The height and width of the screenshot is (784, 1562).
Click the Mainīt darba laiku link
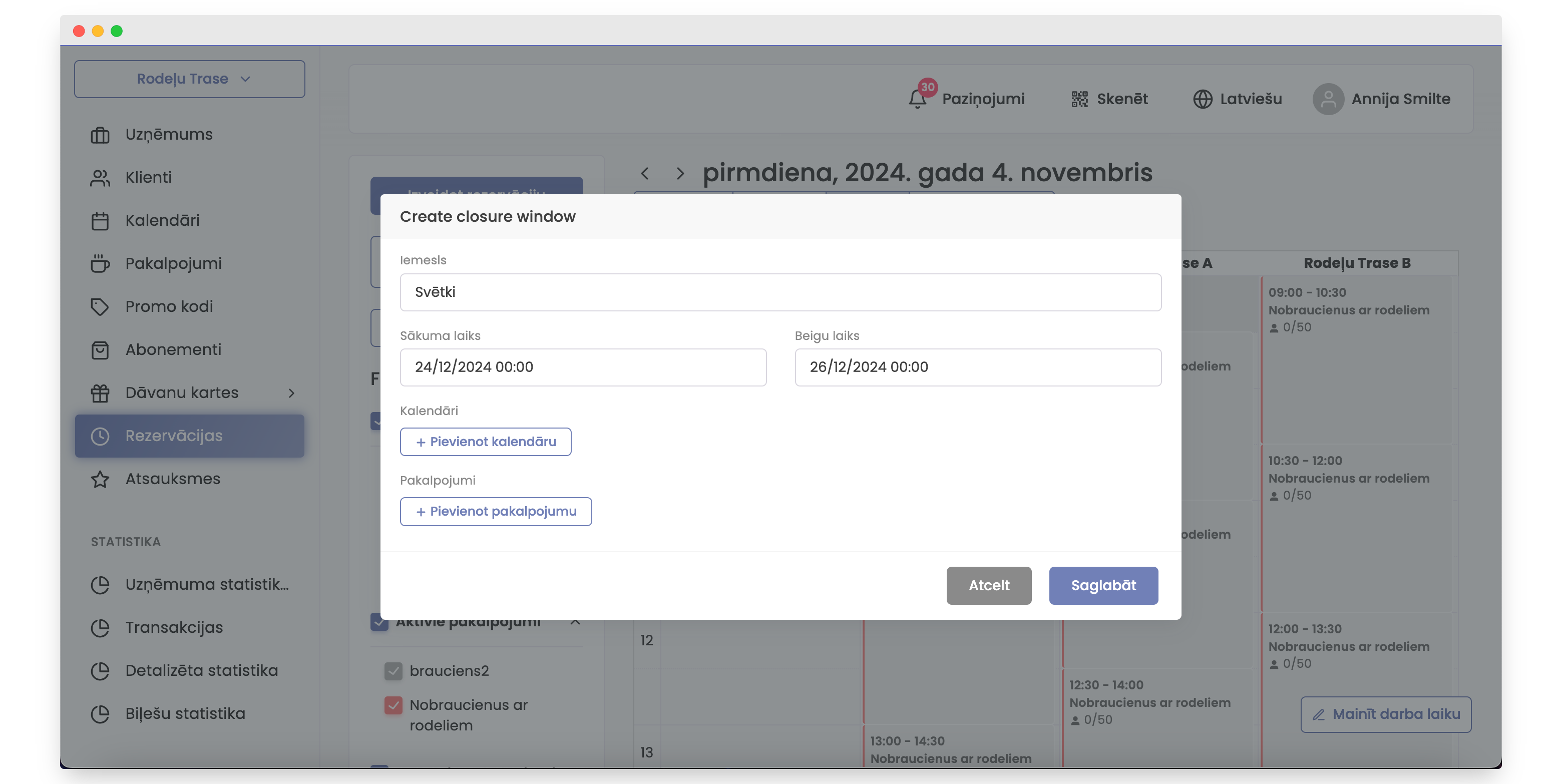tap(1386, 714)
